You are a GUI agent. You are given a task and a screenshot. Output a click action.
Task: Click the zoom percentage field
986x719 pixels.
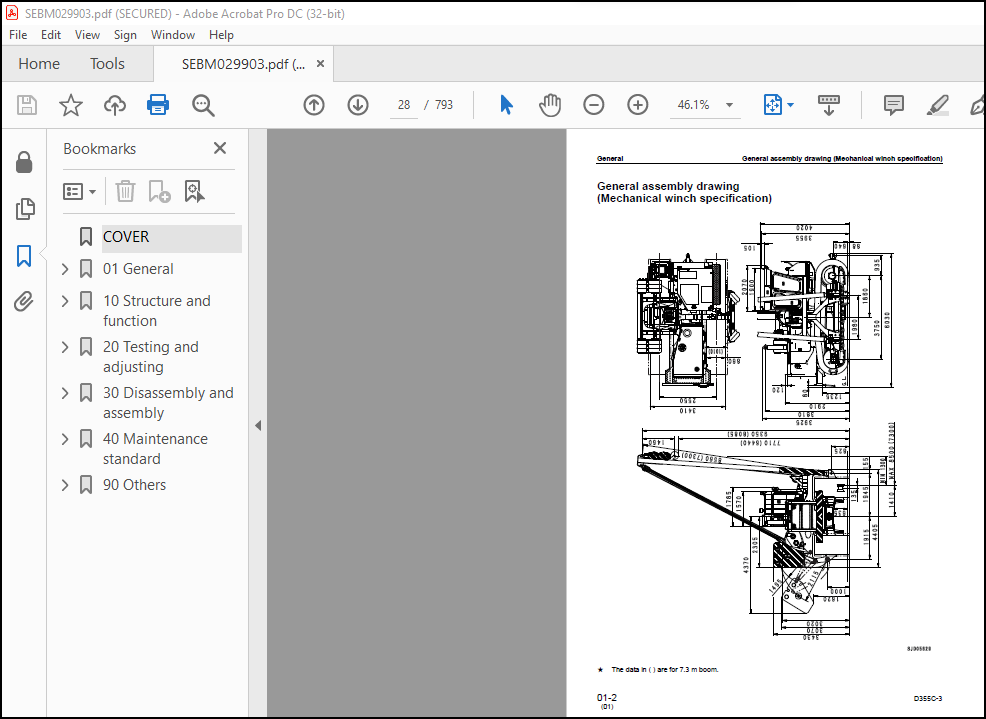click(694, 105)
